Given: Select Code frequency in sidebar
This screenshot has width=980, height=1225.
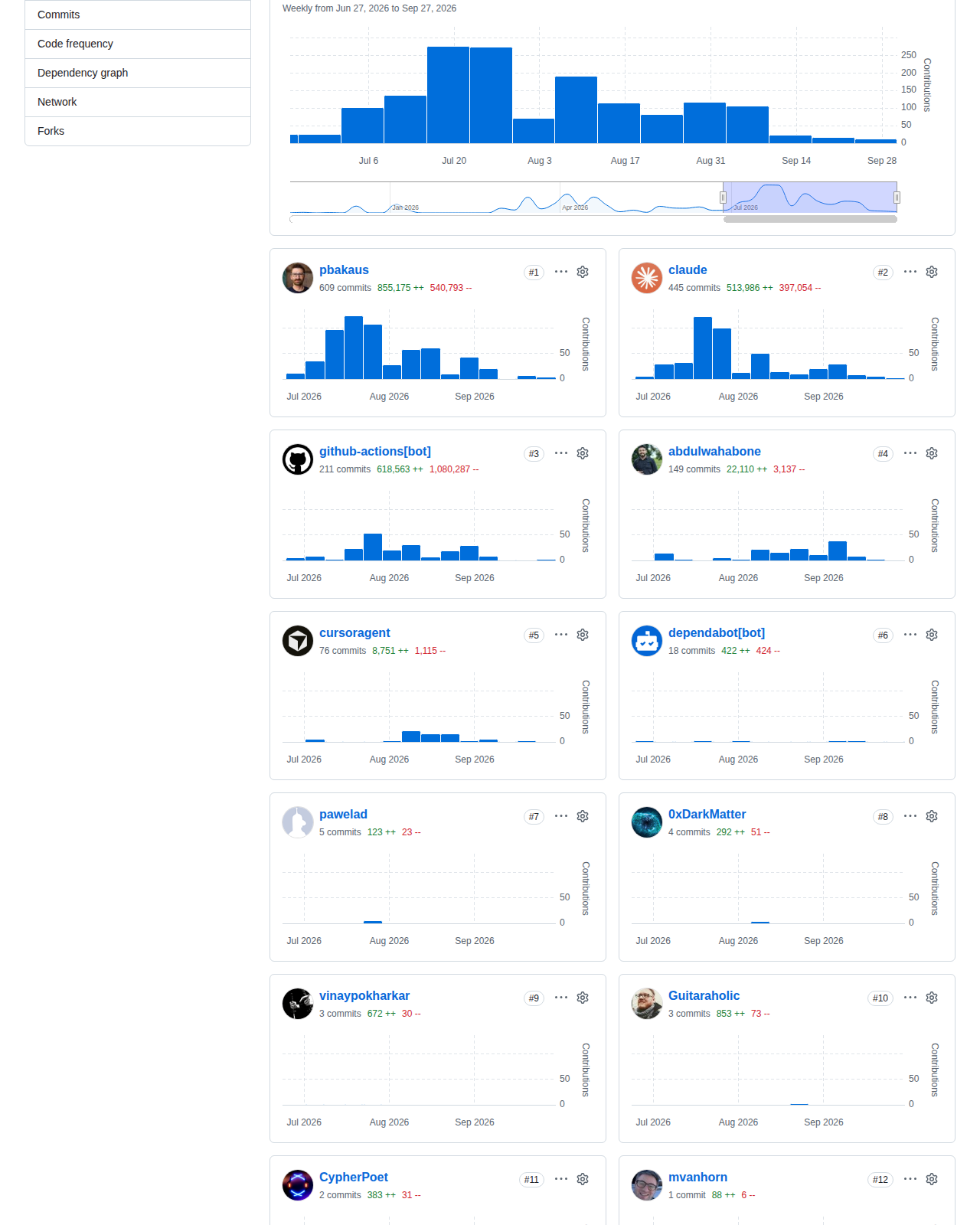Looking at the screenshot, I should tap(138, 44).
